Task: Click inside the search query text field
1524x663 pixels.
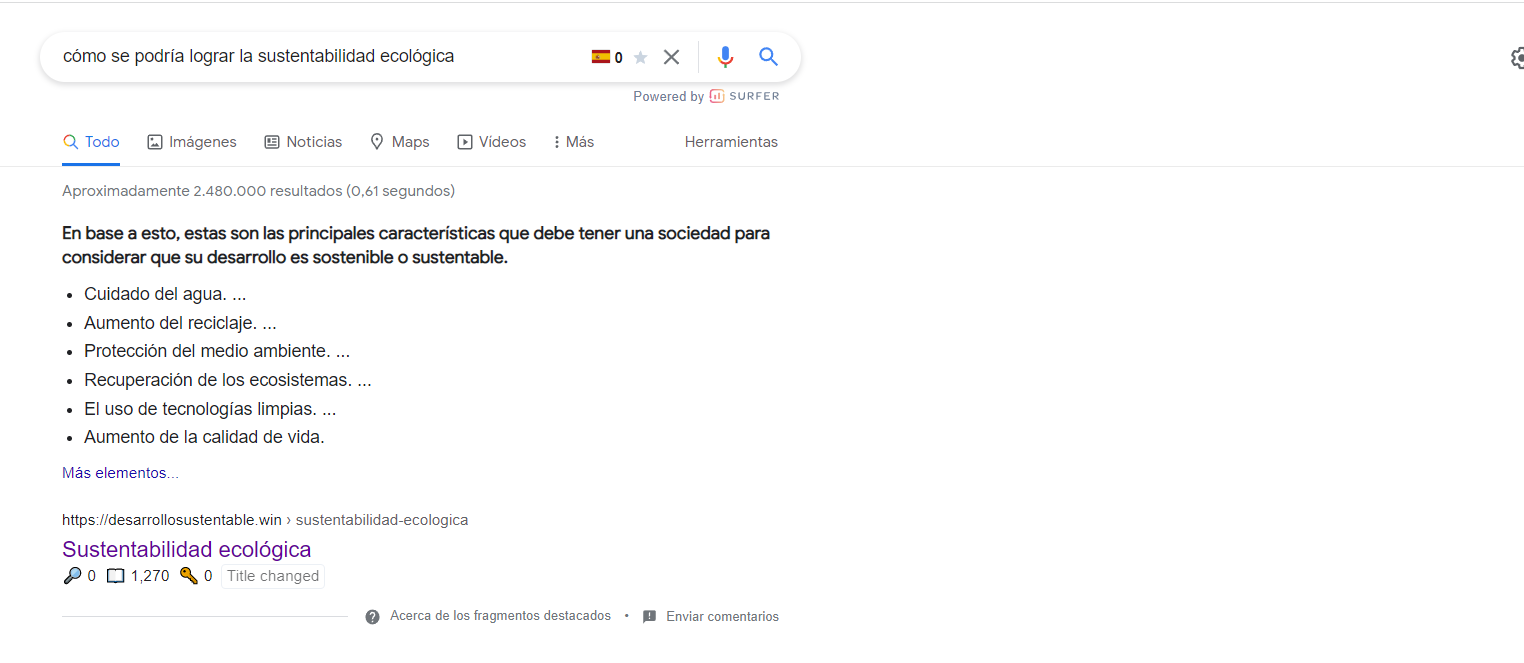Action: click(300, 57)
